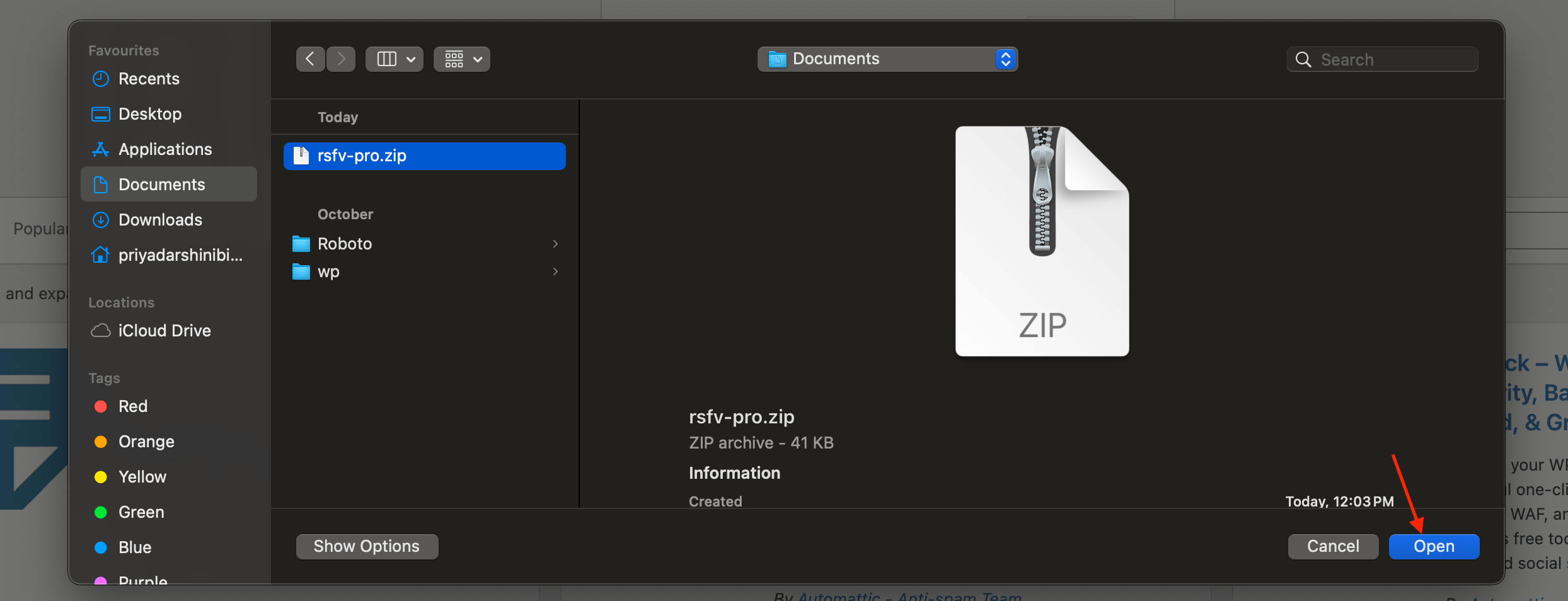
Task: Click the back navigation arrow
Action: tap(310, 59)
